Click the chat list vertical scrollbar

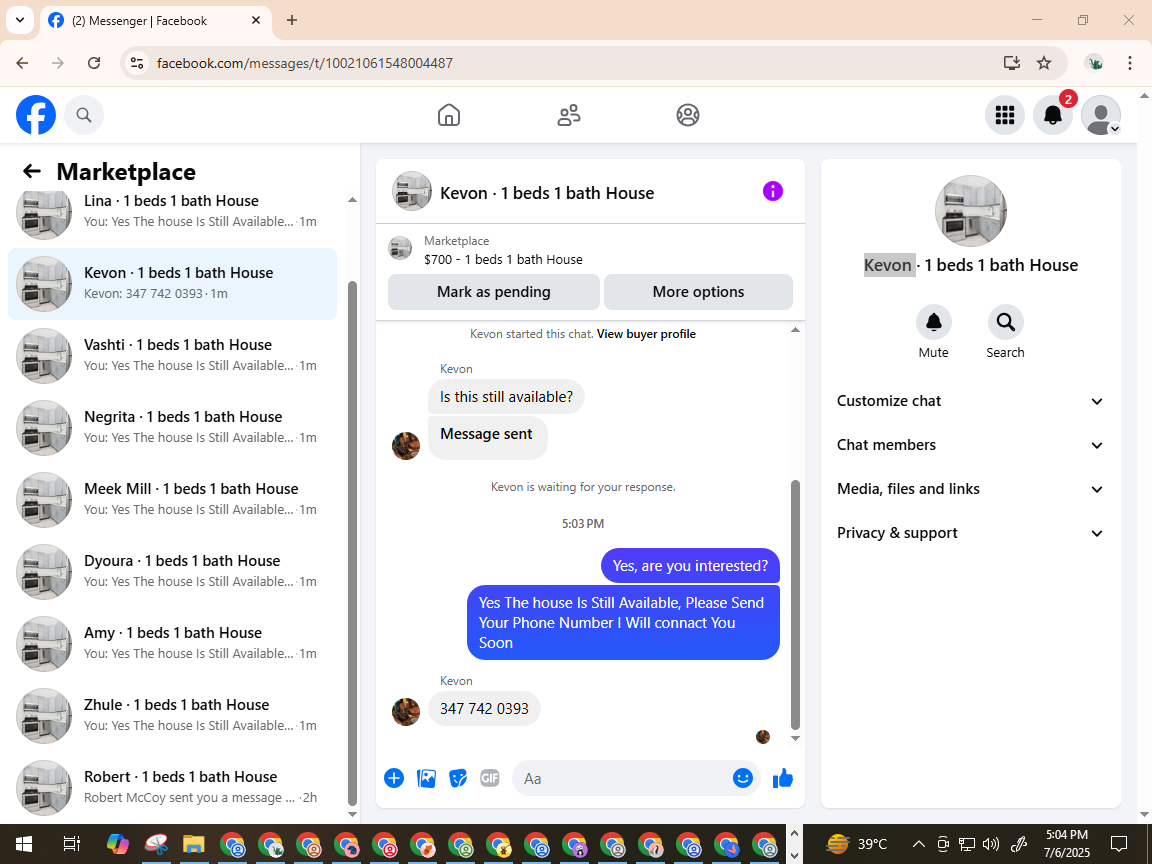point(352,544)
